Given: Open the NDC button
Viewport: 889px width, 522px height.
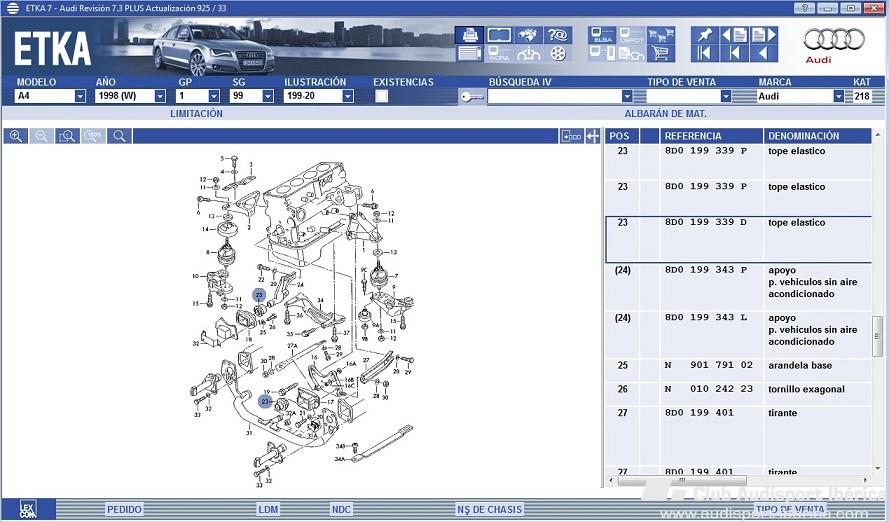Looking at the screenshot, I should [x=341, y=509].
